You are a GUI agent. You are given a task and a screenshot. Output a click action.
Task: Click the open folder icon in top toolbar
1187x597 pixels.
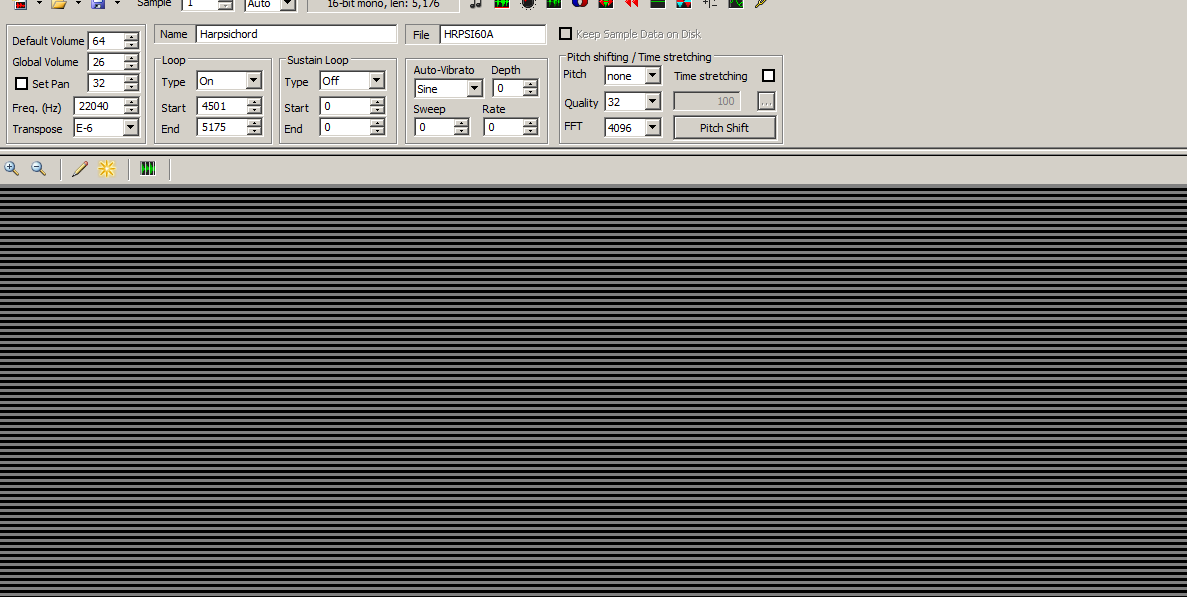click(x=59, y=4)
